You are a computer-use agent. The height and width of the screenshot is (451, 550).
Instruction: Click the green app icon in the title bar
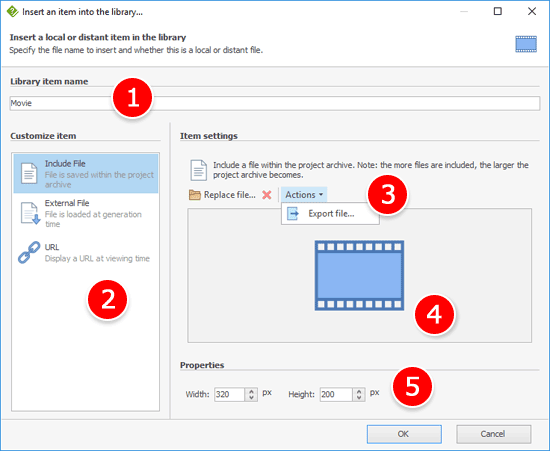[13, 12]
